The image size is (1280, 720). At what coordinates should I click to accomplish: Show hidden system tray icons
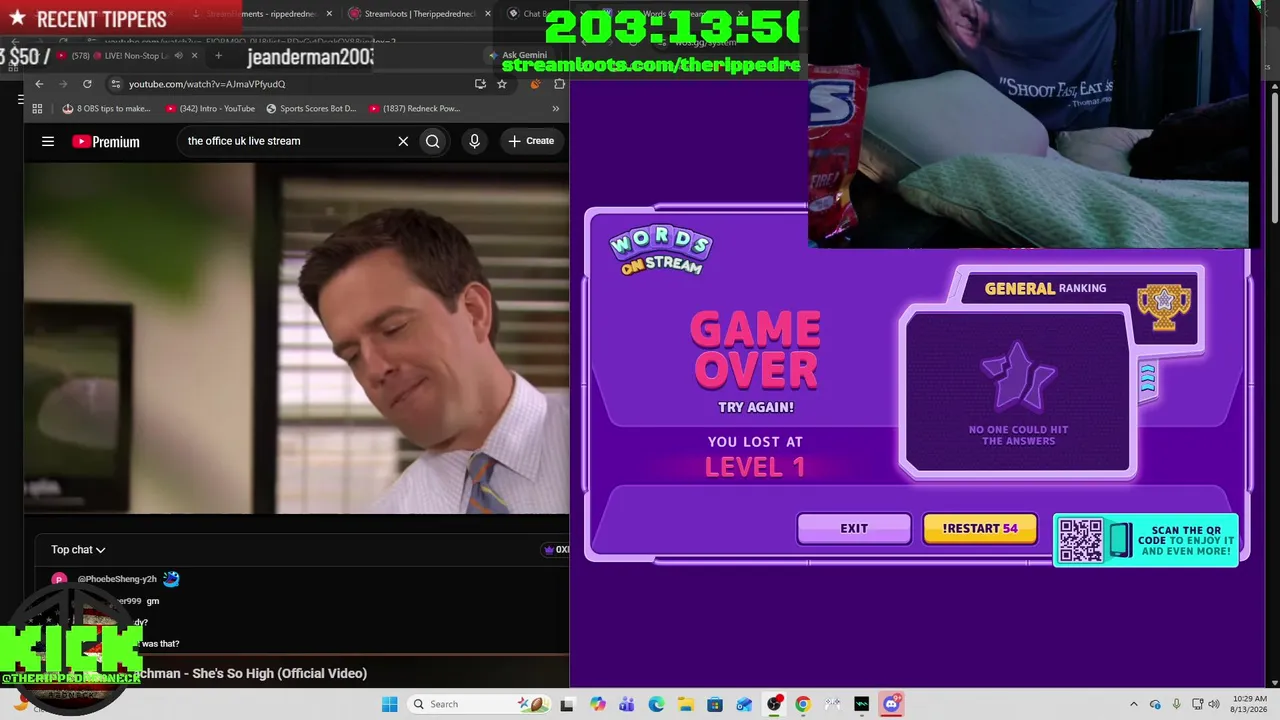(x=1133, y=704)
